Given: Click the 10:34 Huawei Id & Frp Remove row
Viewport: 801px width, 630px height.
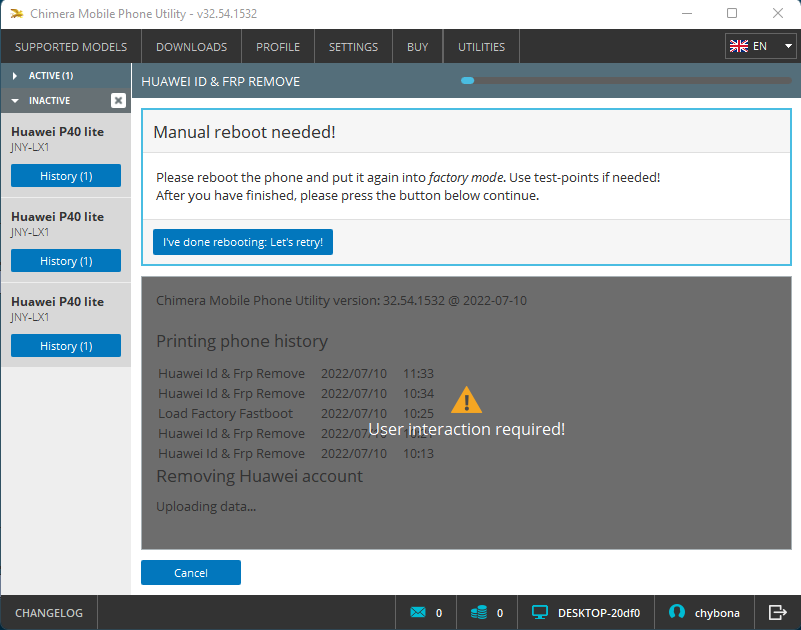Looking at the screenshot, I should [x=296, y=393].
